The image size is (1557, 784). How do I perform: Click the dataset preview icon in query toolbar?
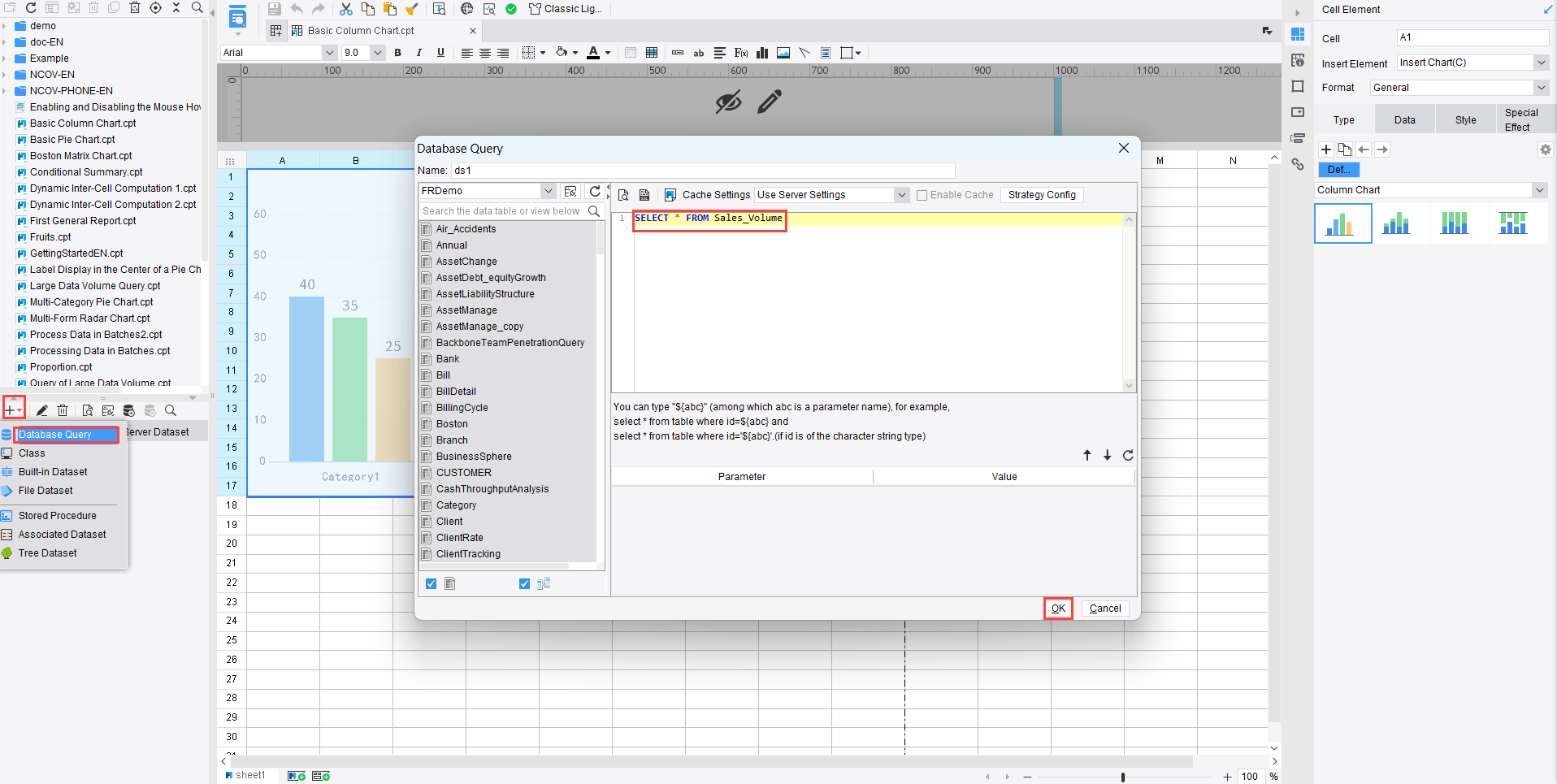pos(623,195)
